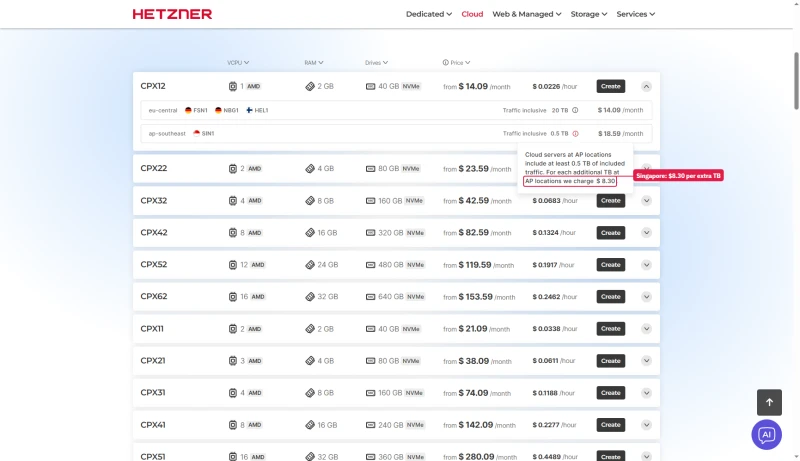Click the CPU chip icon in CPX22 row
The width and height of the screenshot is (800, 461).
click(233, 169)
